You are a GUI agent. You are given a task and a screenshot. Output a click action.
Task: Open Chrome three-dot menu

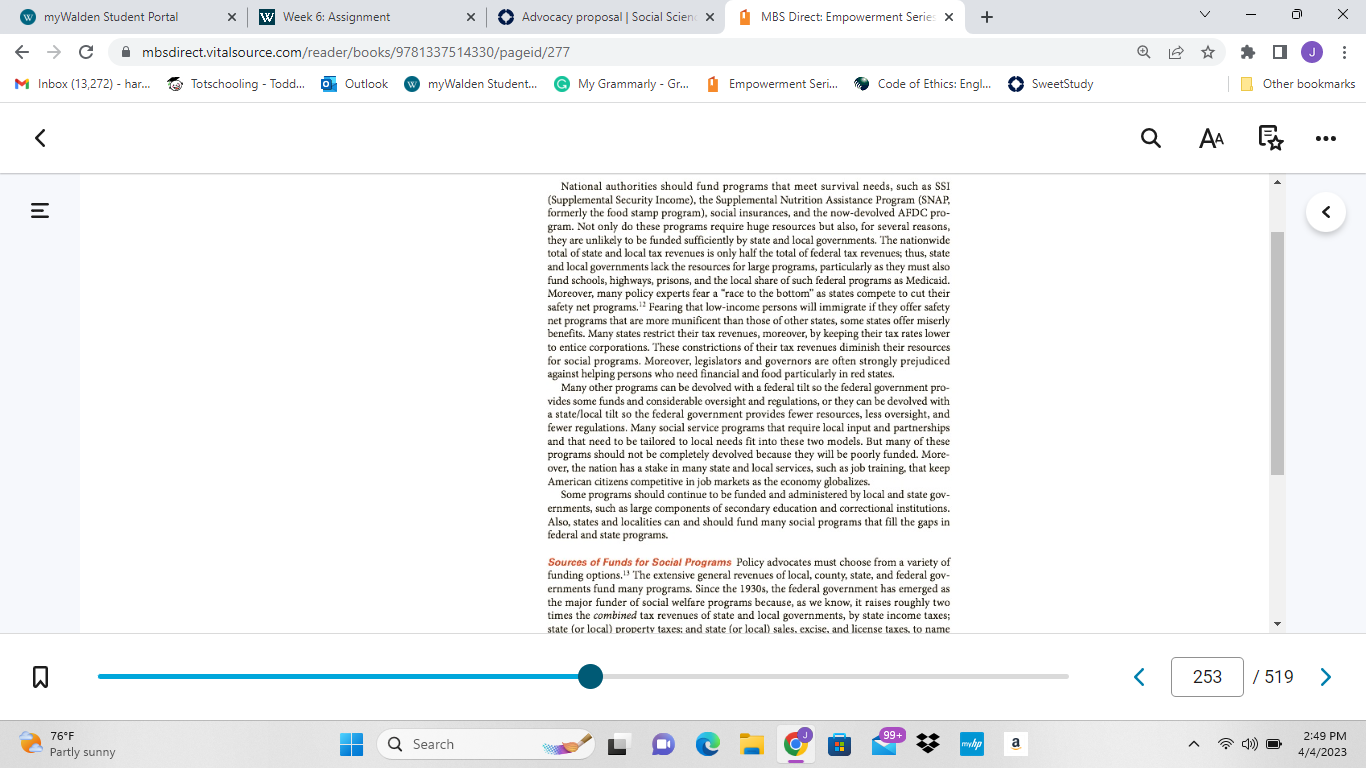(x=1344, y=52)
